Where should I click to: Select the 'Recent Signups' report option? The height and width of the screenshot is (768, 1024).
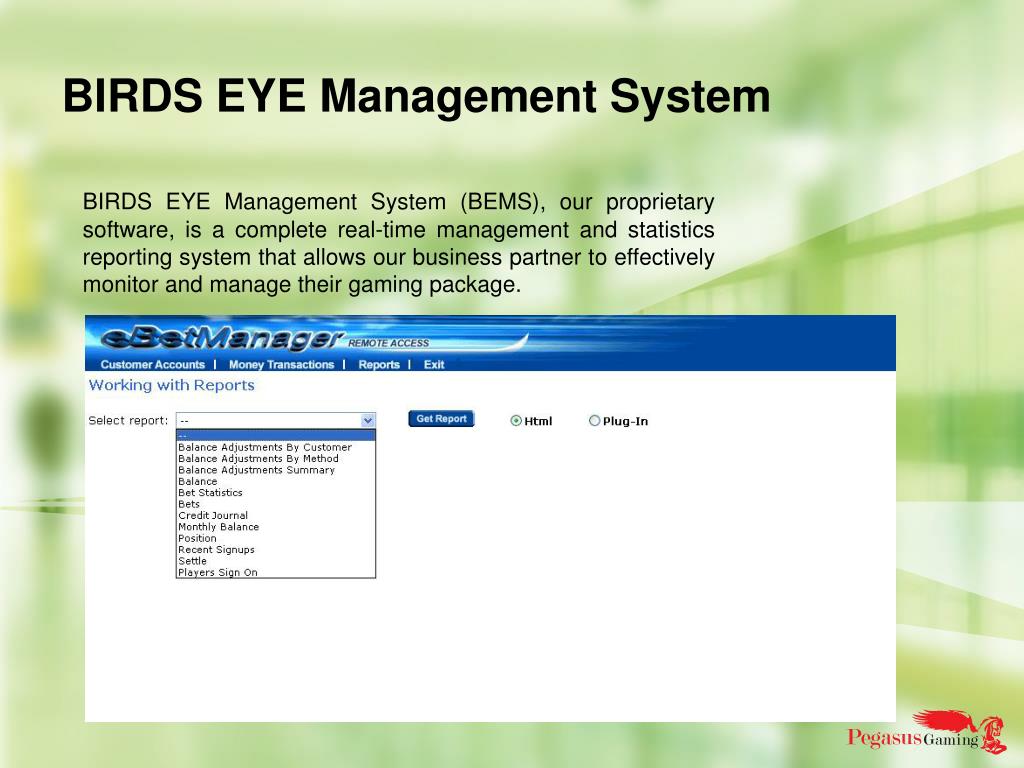point(276,550)
